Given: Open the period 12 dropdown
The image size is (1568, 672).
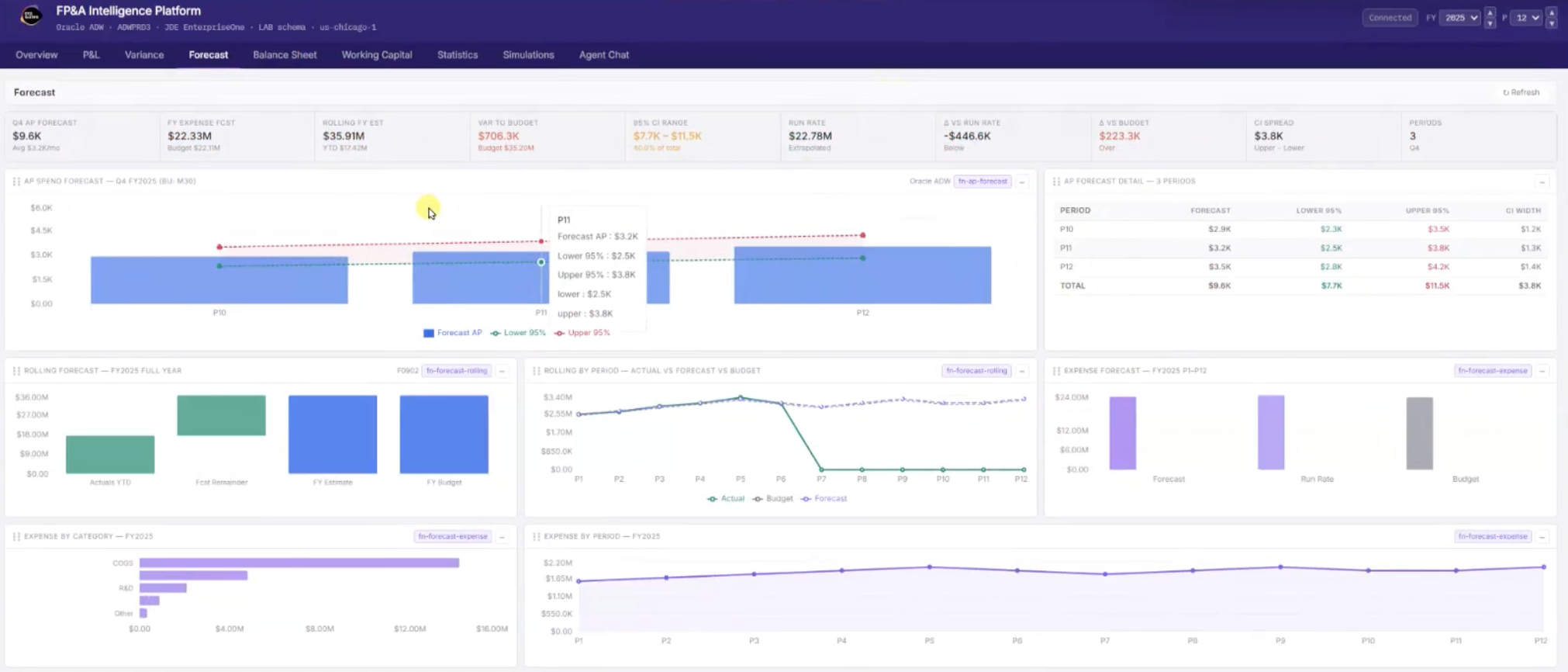Looking at the screenshot, I should (1527, 18).
